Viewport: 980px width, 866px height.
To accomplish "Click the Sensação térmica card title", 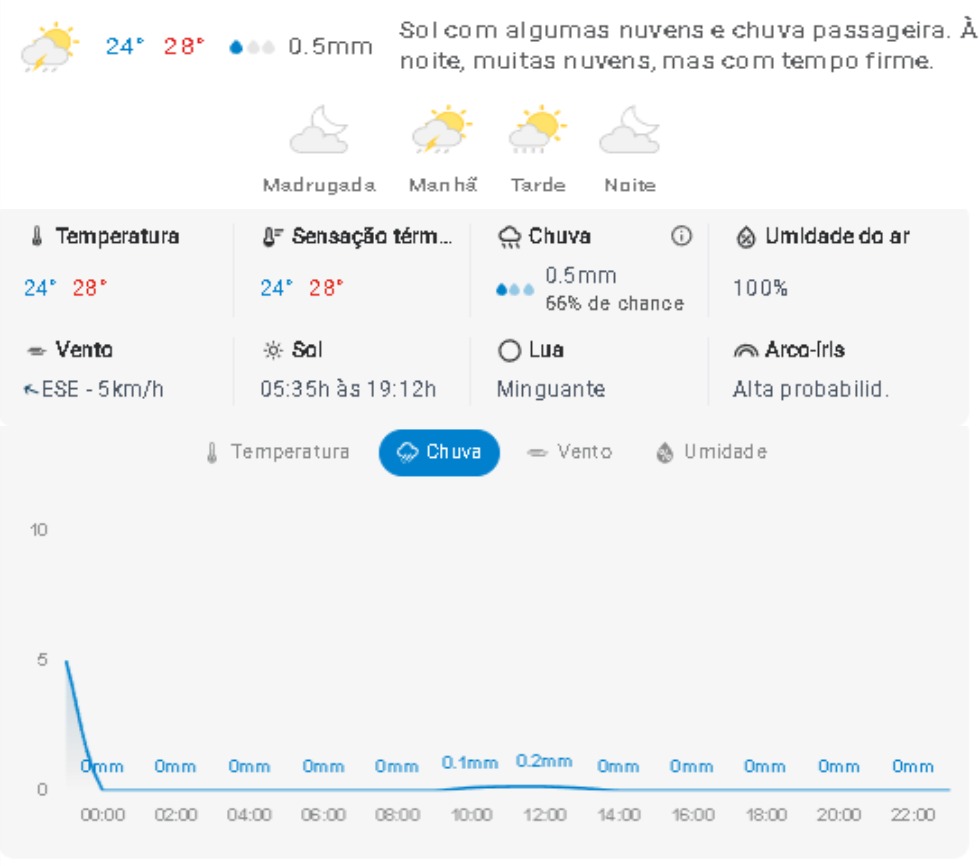I will [365, 237].
